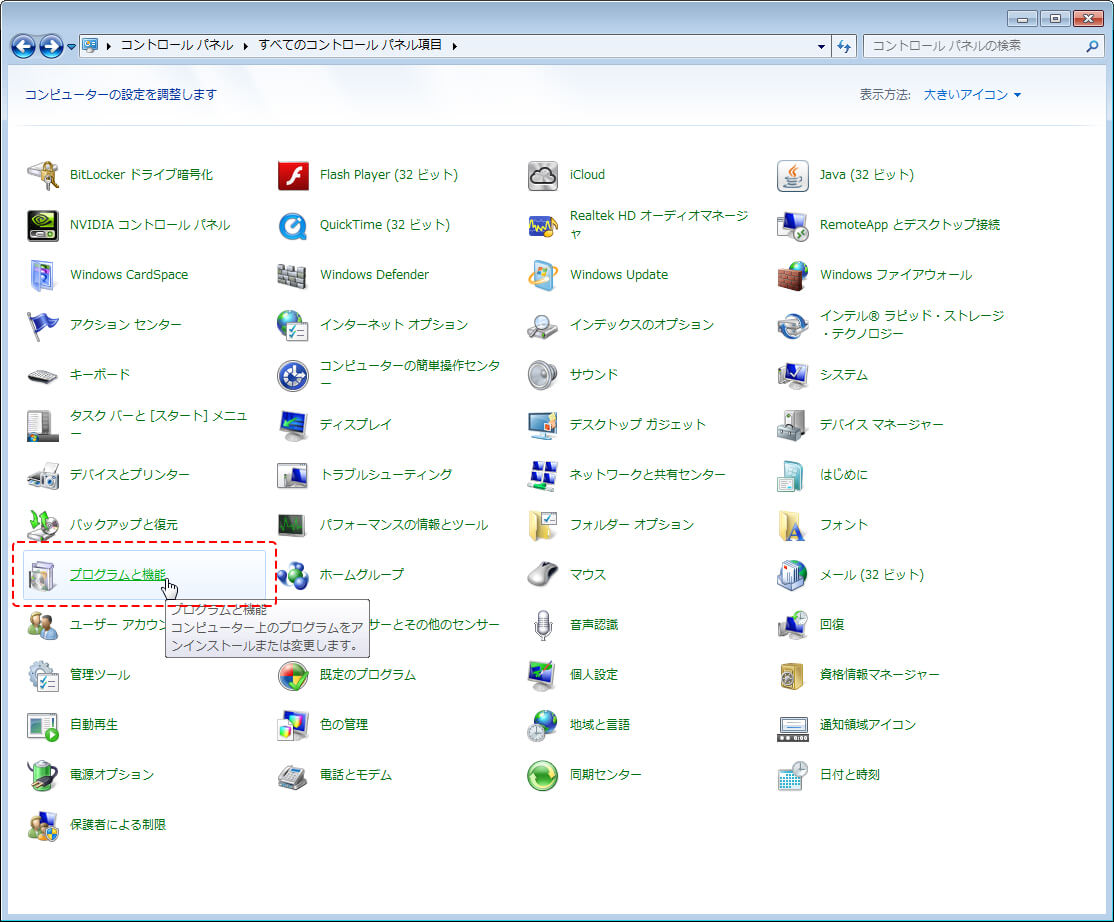Select the すべてのコントロール パネル項目 breadcrumb
This screenshot has height=922, width=1114.
(x=350, y=45)
